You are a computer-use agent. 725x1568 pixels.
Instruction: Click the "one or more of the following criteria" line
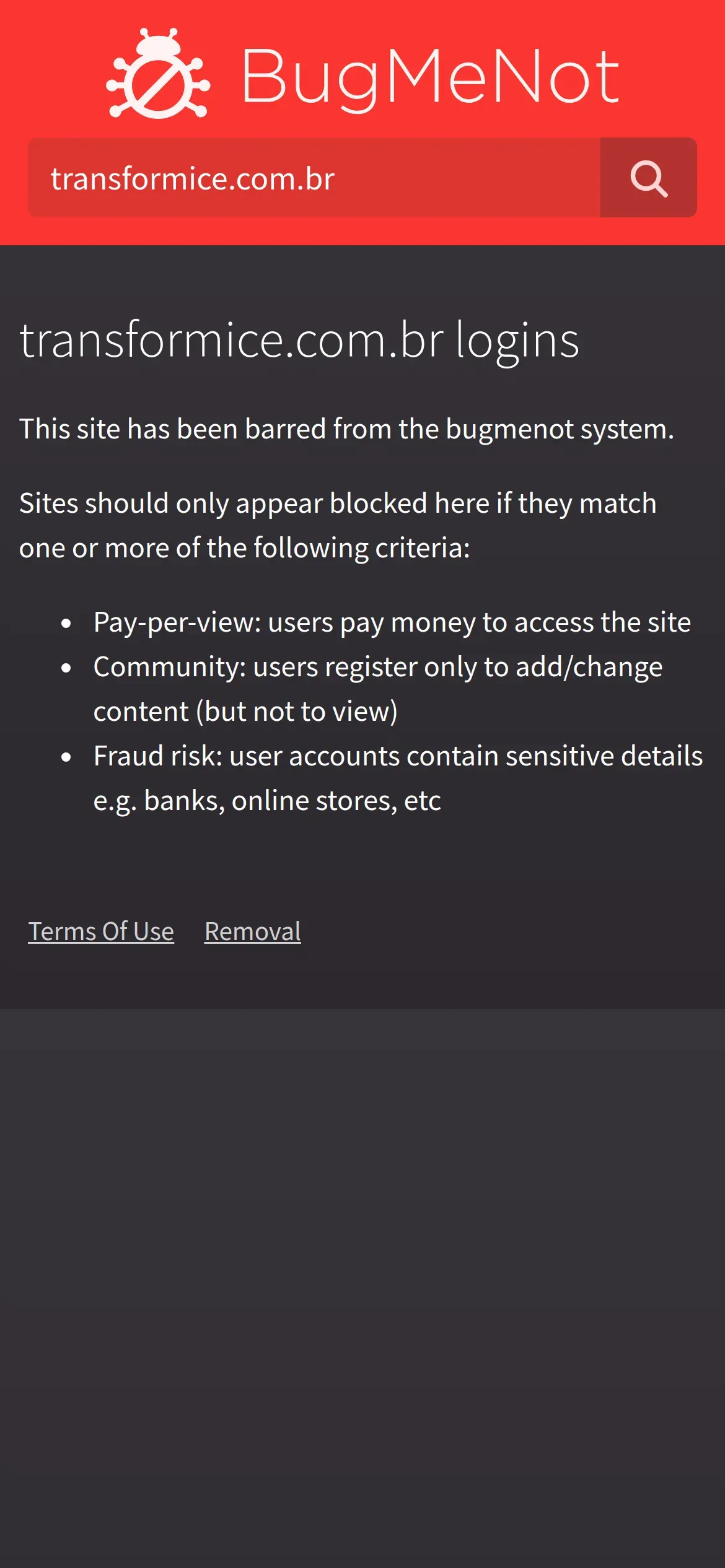pyautogui.click(x=245, y=548)
